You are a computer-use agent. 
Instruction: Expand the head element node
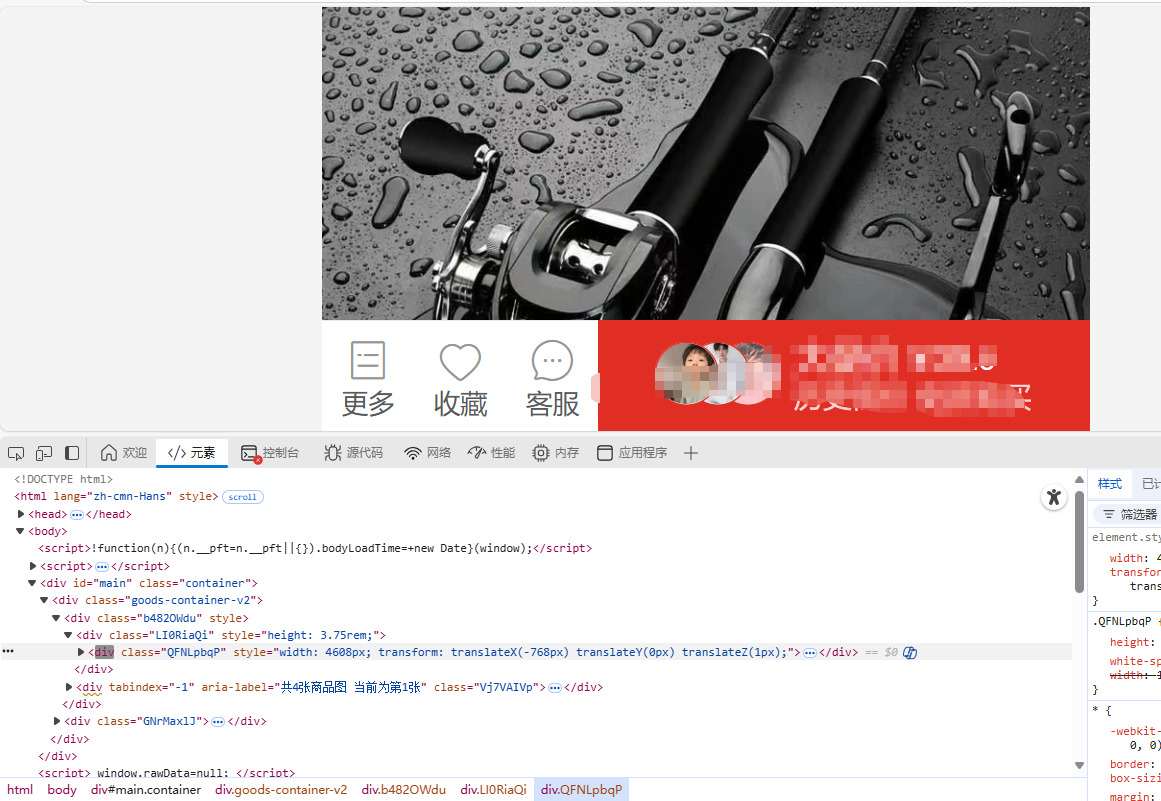pyautogui.click(x=21, y=514)
